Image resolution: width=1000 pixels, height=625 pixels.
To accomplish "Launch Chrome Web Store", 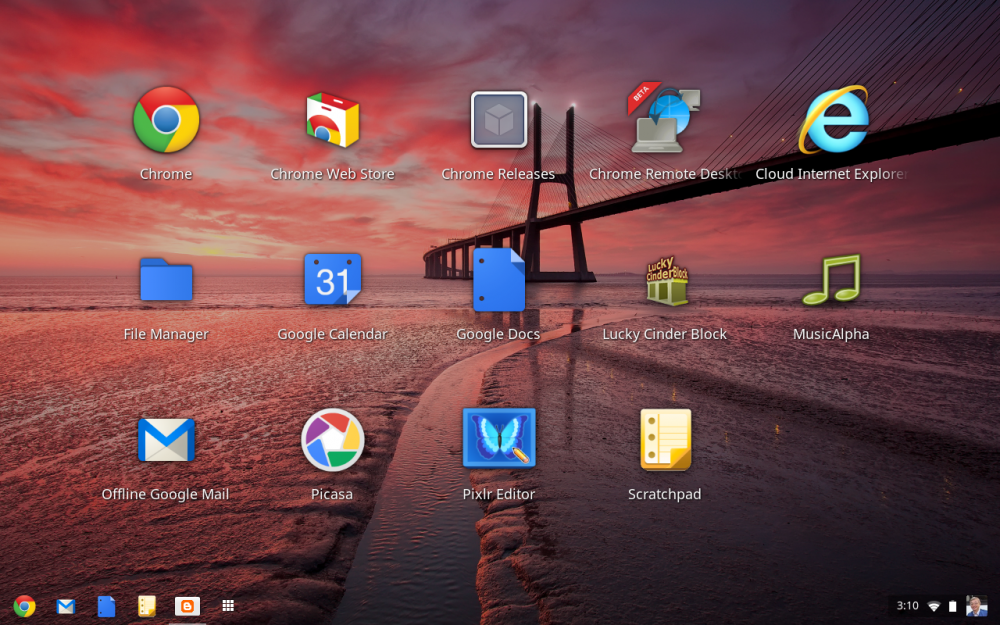I will (332, 120).
